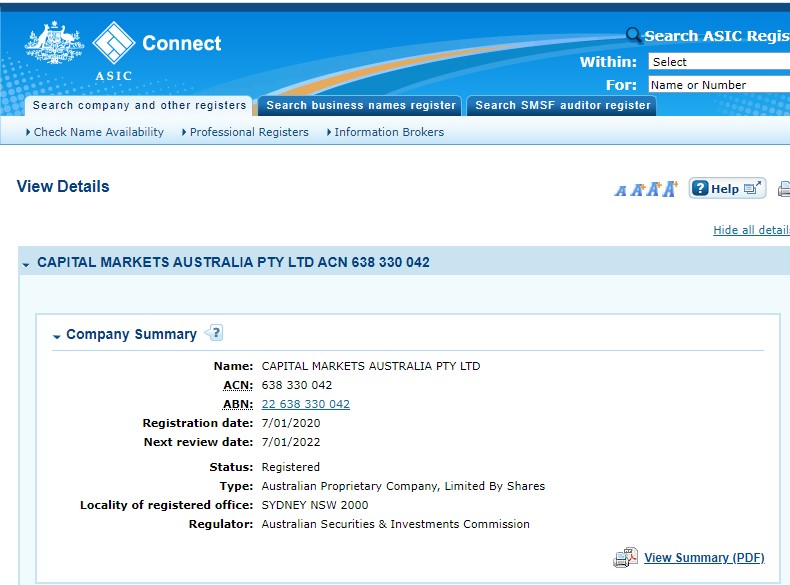The width and height of the screenshot is (790, 585).
Task: Open the ABN 22 638 330 042 link
Action: [x=305, y=404]
